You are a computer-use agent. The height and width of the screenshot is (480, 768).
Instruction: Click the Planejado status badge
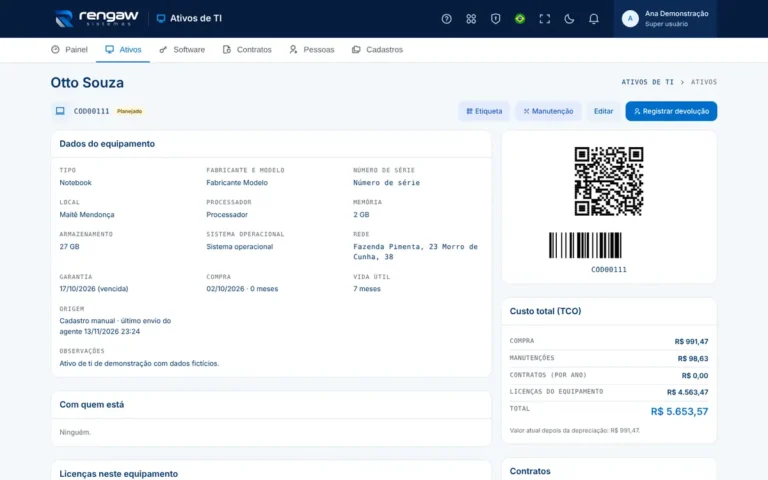tap(129, 111)
